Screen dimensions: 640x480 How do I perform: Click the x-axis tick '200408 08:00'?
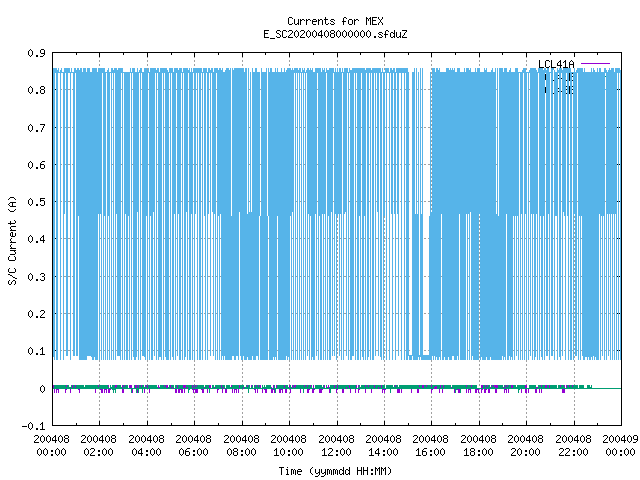click(241, 446)
